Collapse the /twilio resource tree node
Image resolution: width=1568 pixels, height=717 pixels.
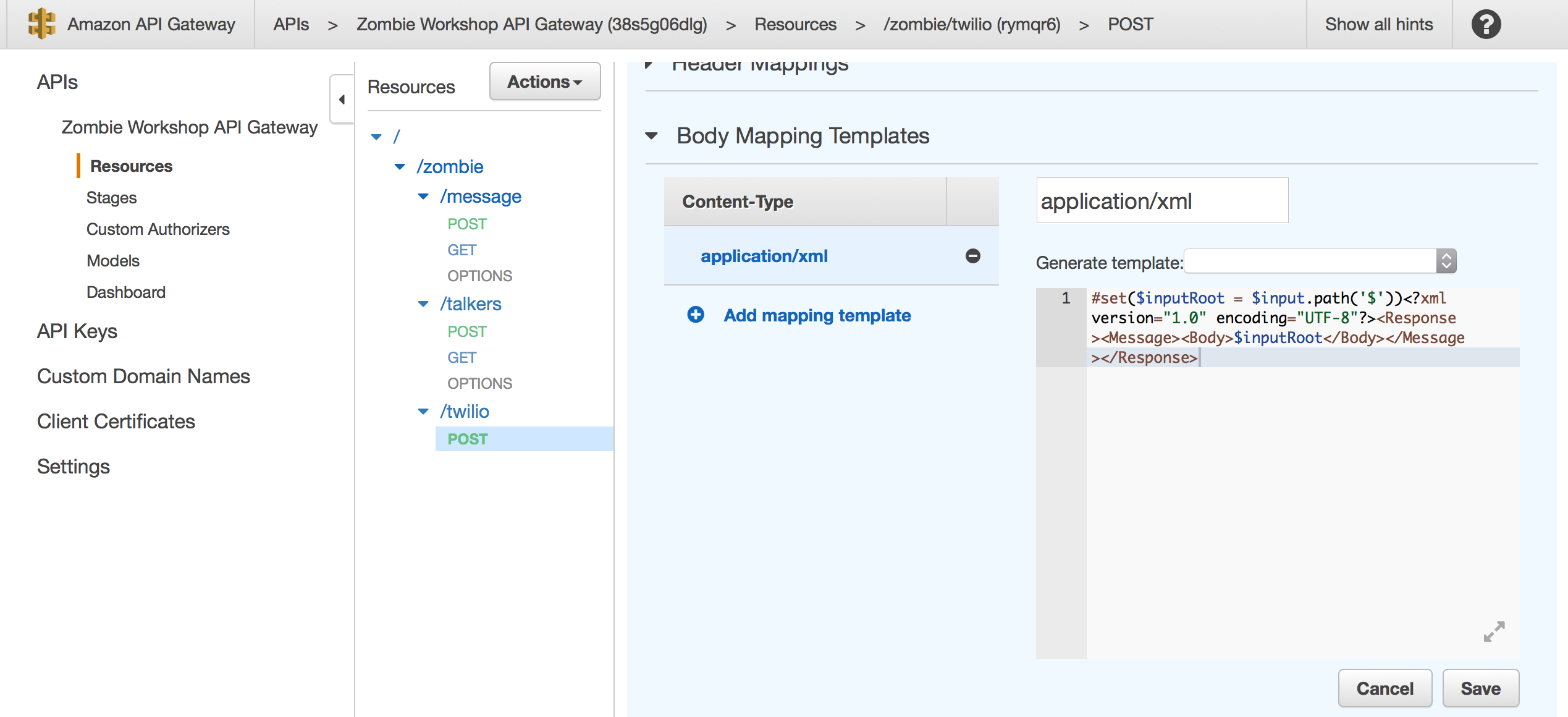pyautogui.click(x=423, y=412)
